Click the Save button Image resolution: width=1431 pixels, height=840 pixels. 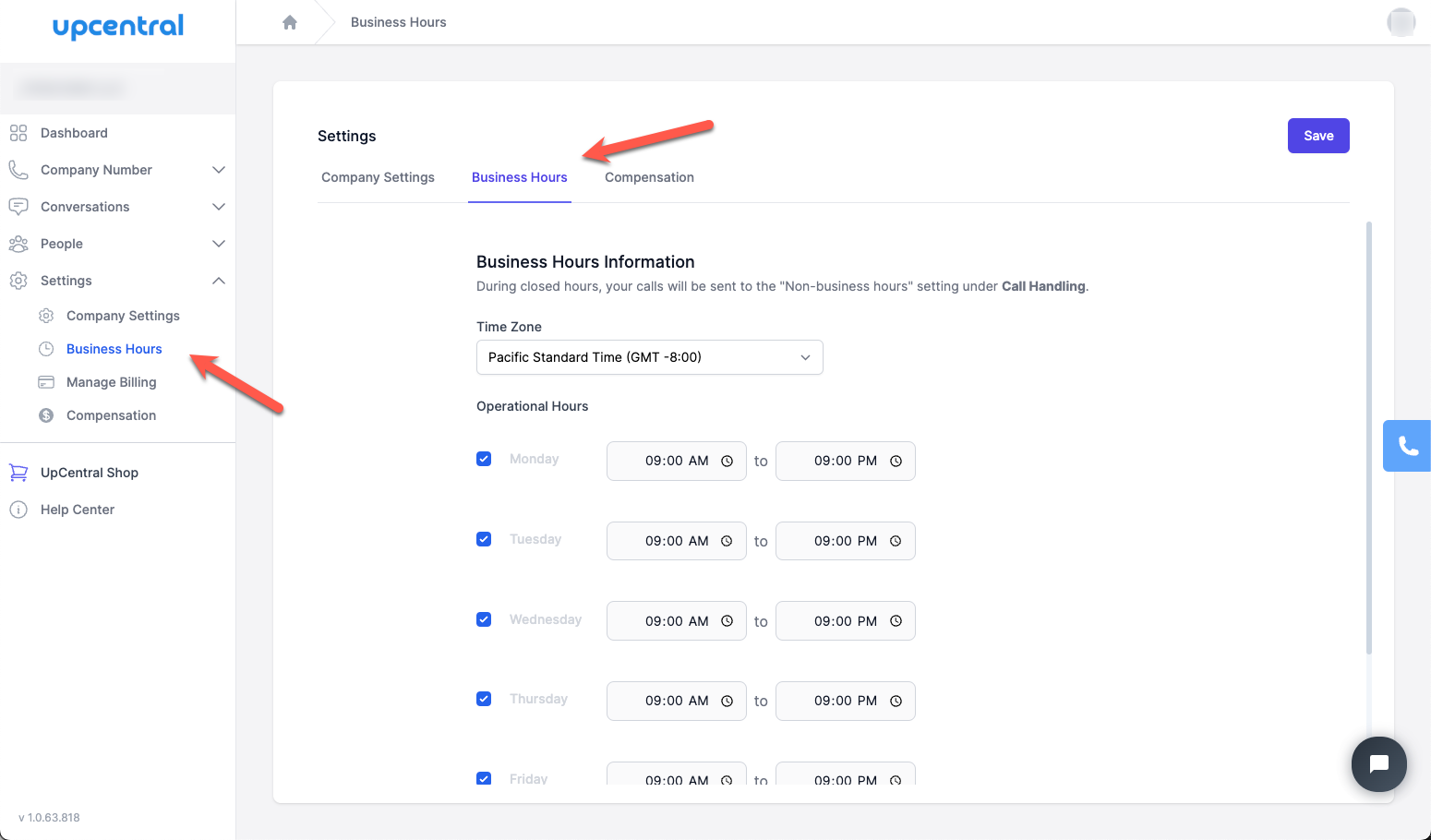click(x=1317, y=136)
